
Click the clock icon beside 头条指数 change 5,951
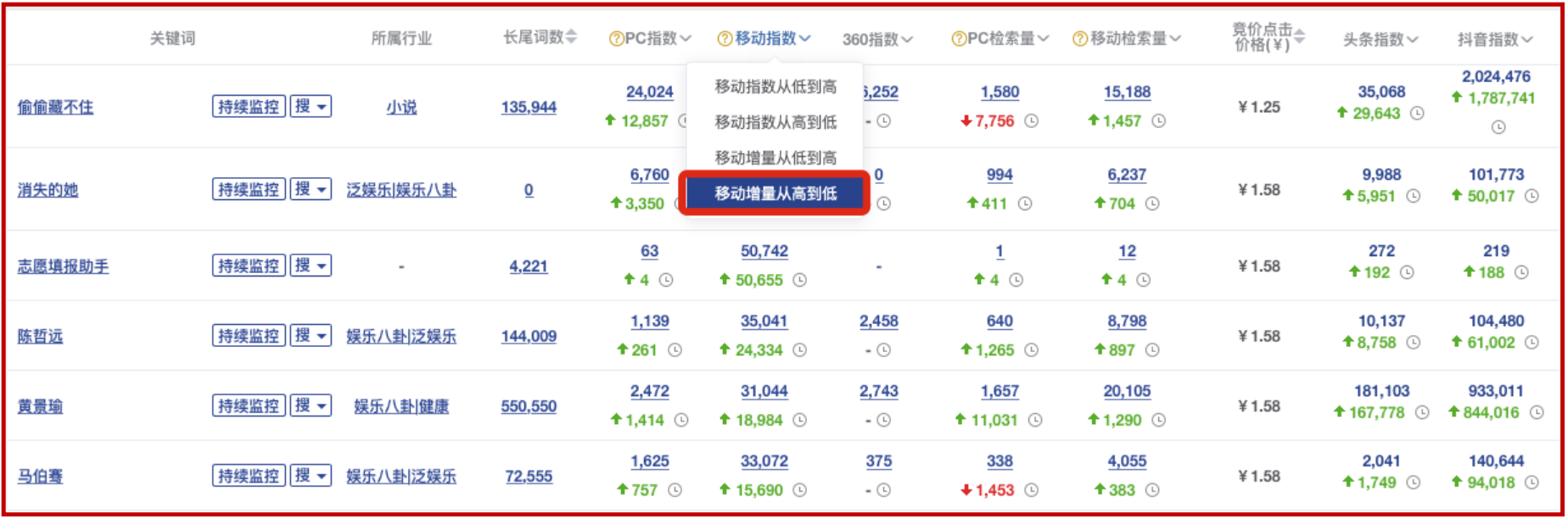pos(1413,196)
